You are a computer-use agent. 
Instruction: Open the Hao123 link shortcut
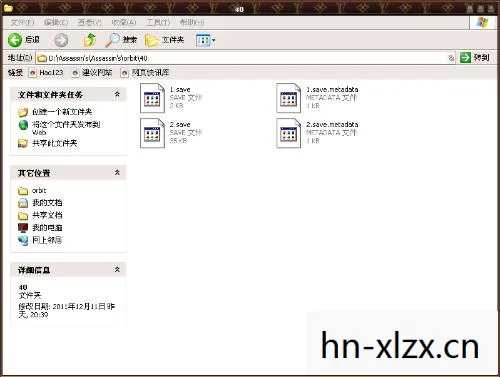tap(46, 72)
